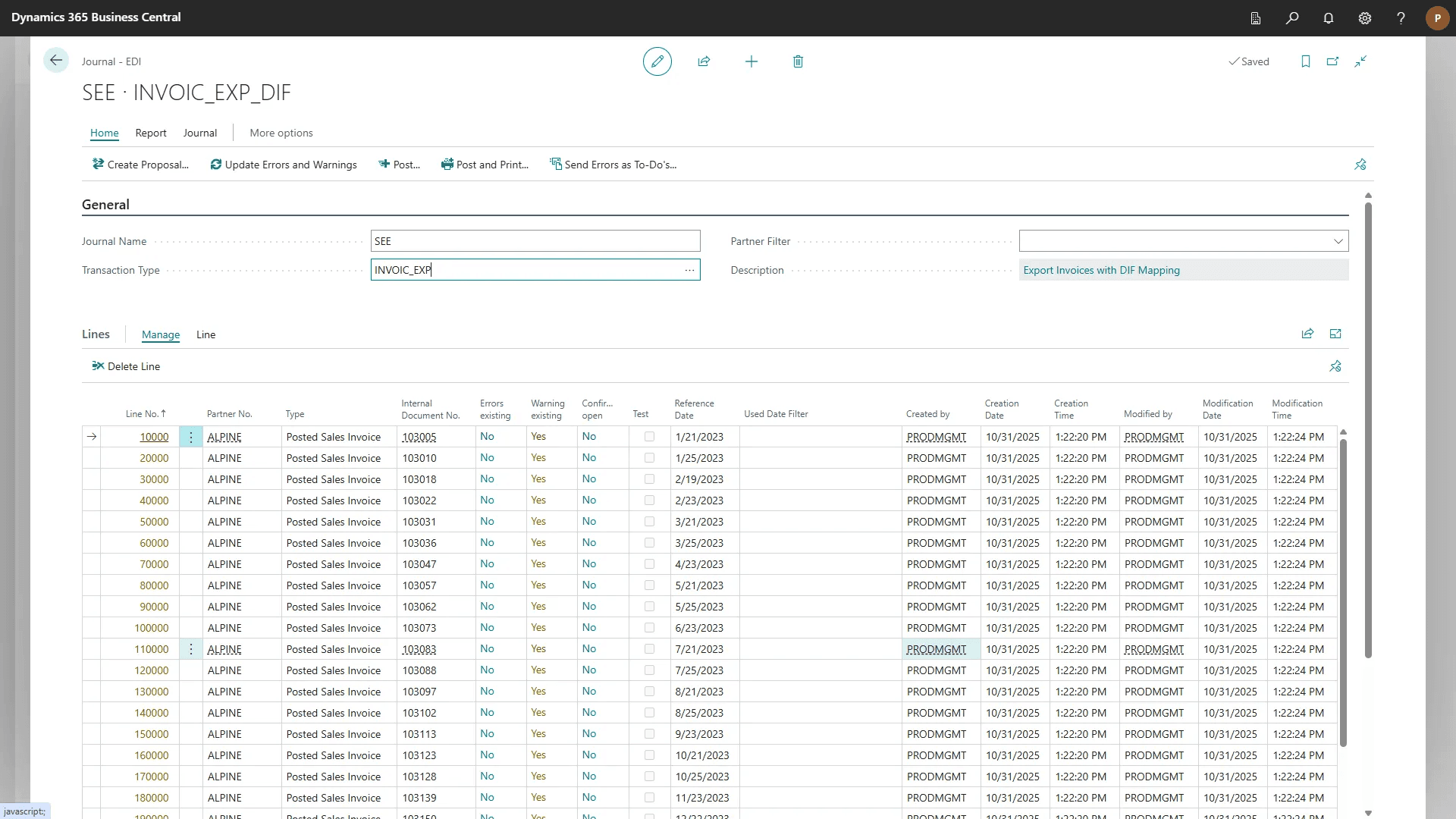Switch to the Report tab
Screen dimensions: 1456x819
pyautogui.click(x=151, y=133)
